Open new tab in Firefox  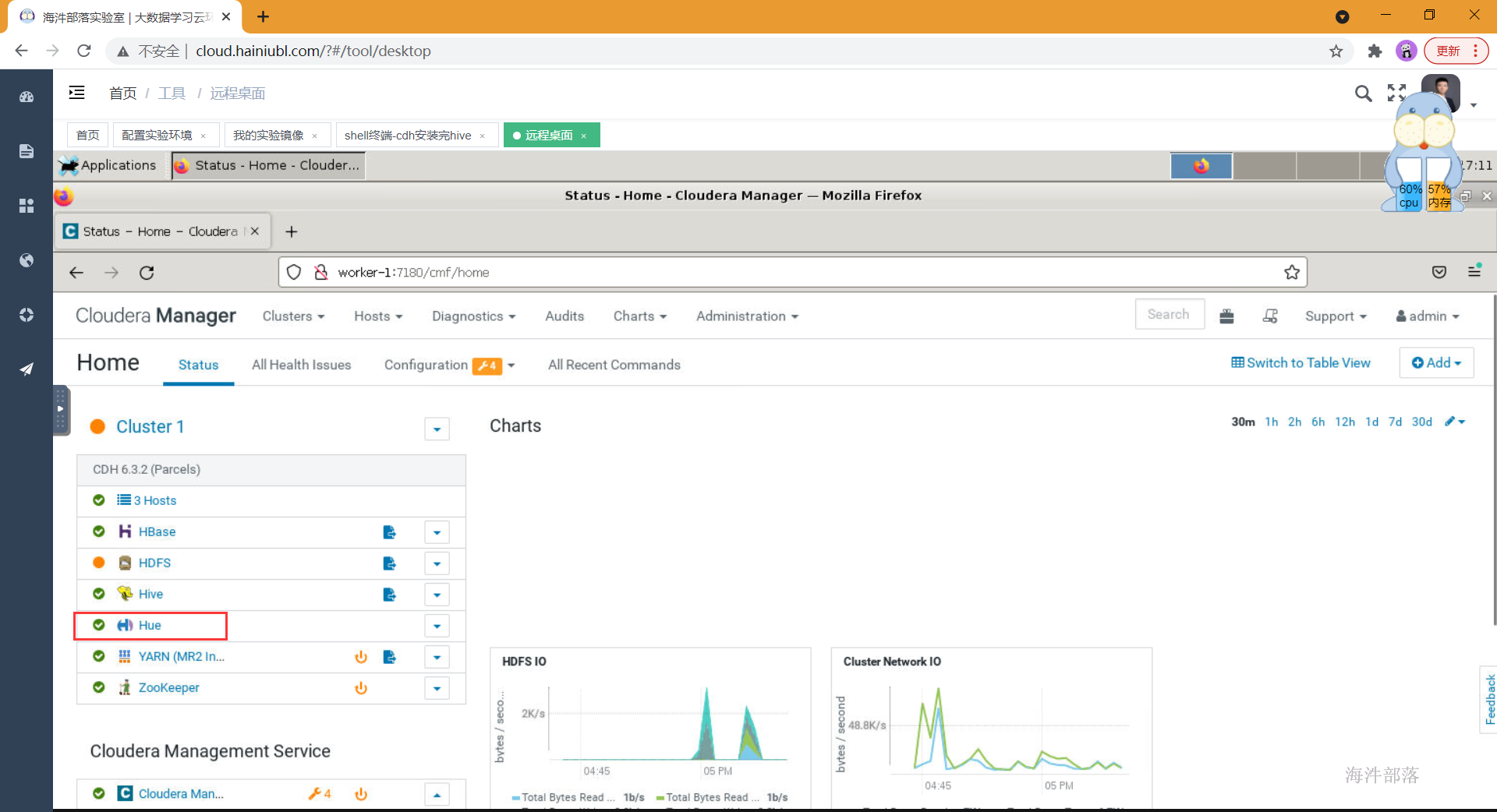292,231
